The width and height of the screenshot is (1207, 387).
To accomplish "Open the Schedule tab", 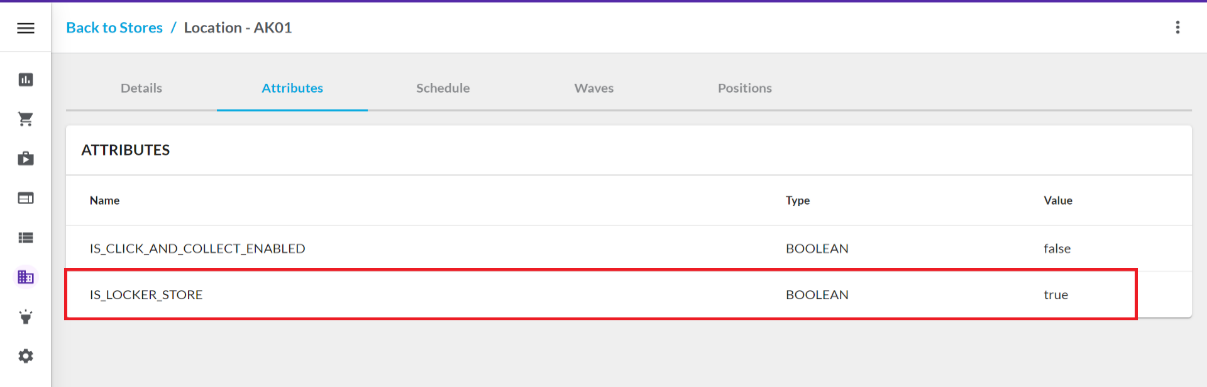I will tap(443, 88).
